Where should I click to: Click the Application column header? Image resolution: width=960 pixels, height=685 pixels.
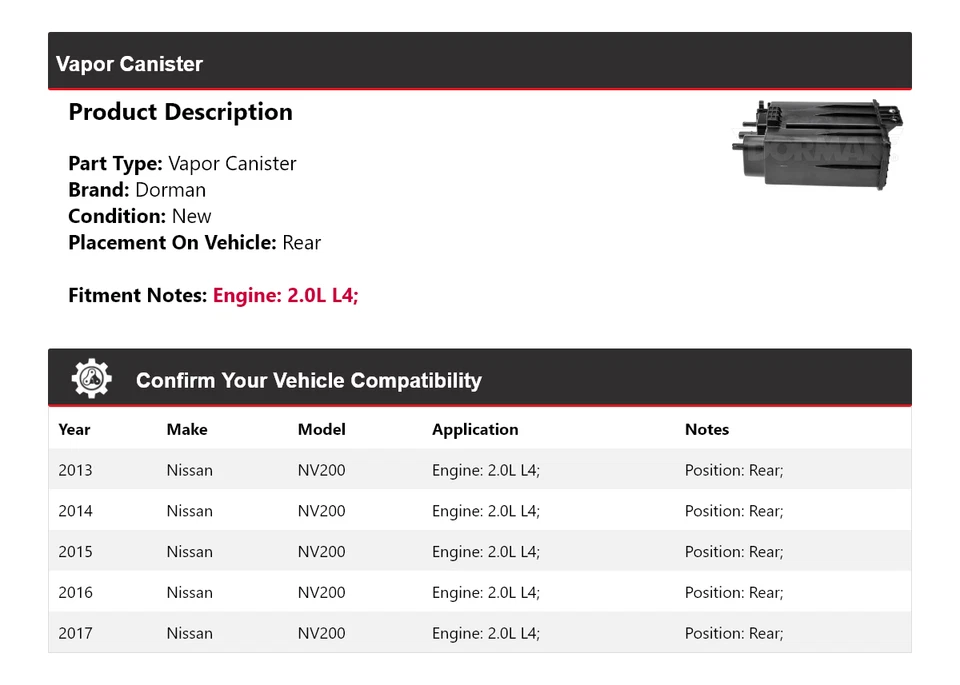475,429
